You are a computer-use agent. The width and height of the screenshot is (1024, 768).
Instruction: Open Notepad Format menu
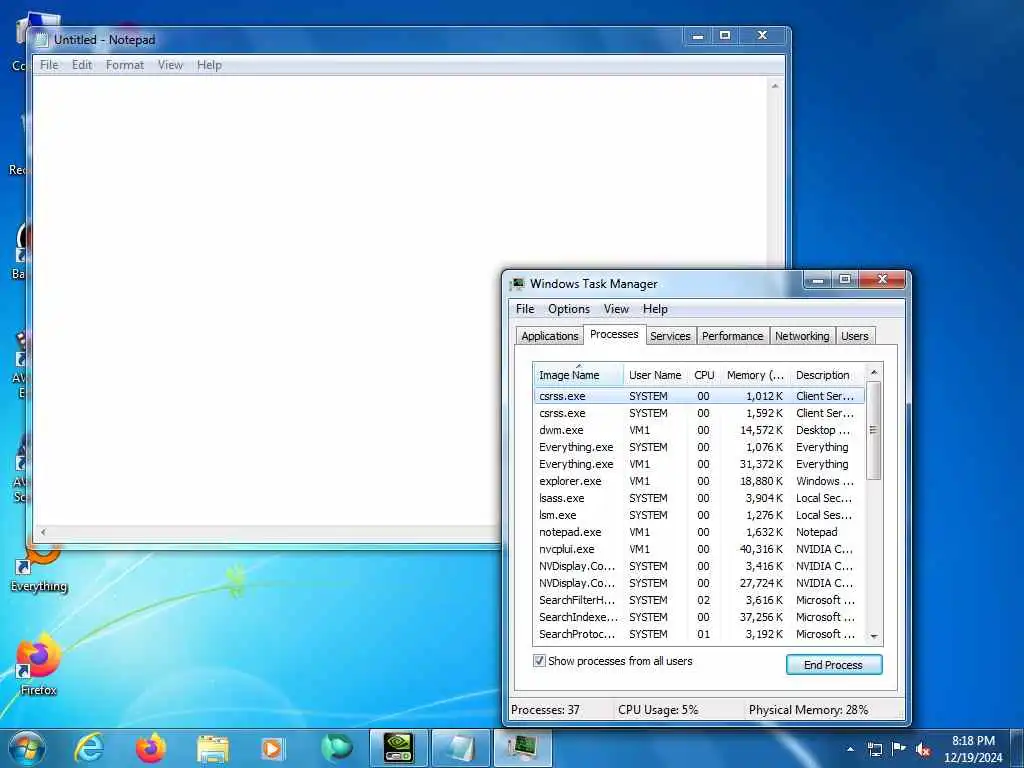pyautogui.click(x=125, y=65)
